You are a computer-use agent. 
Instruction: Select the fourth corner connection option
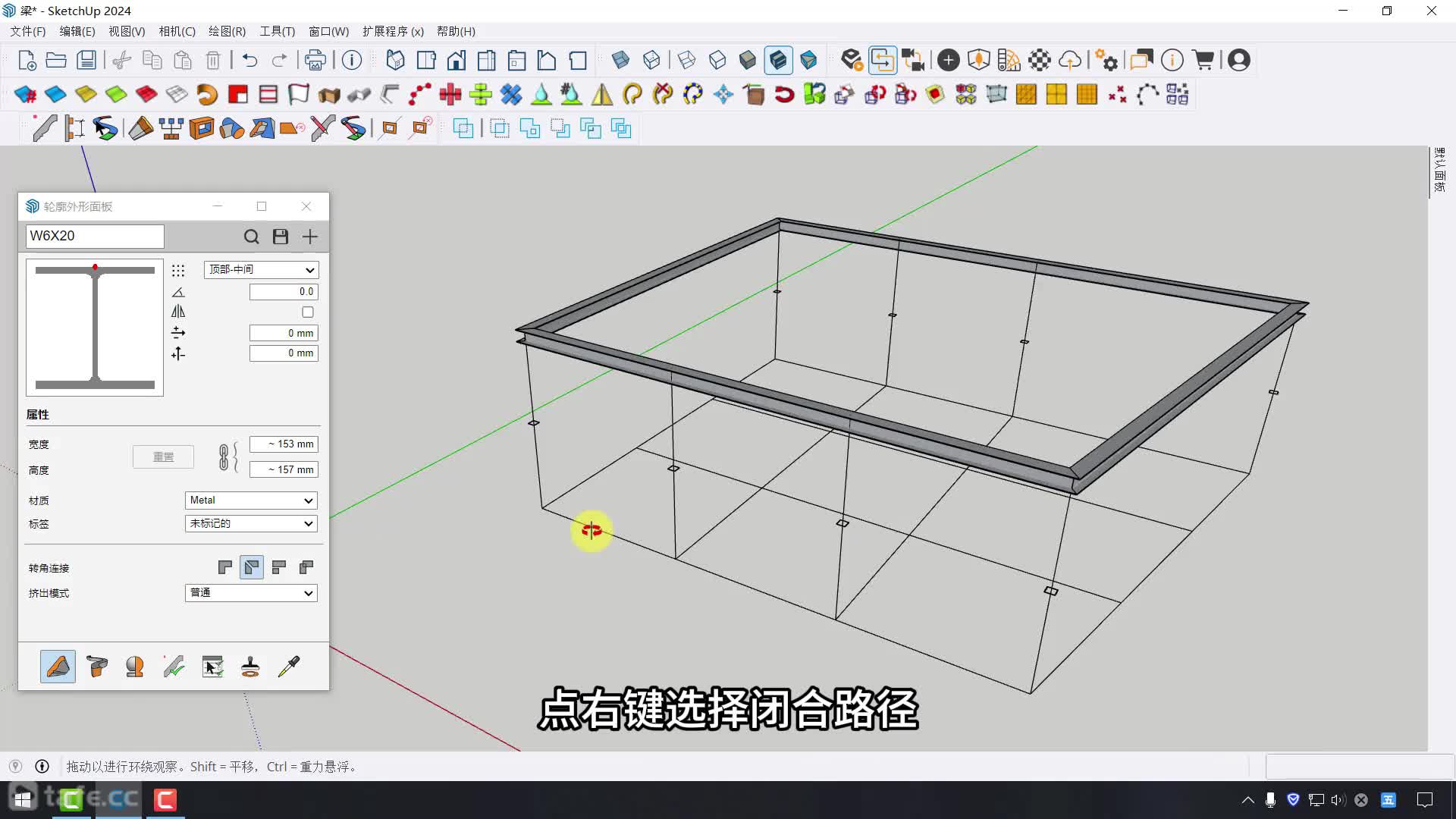point(306,566)
